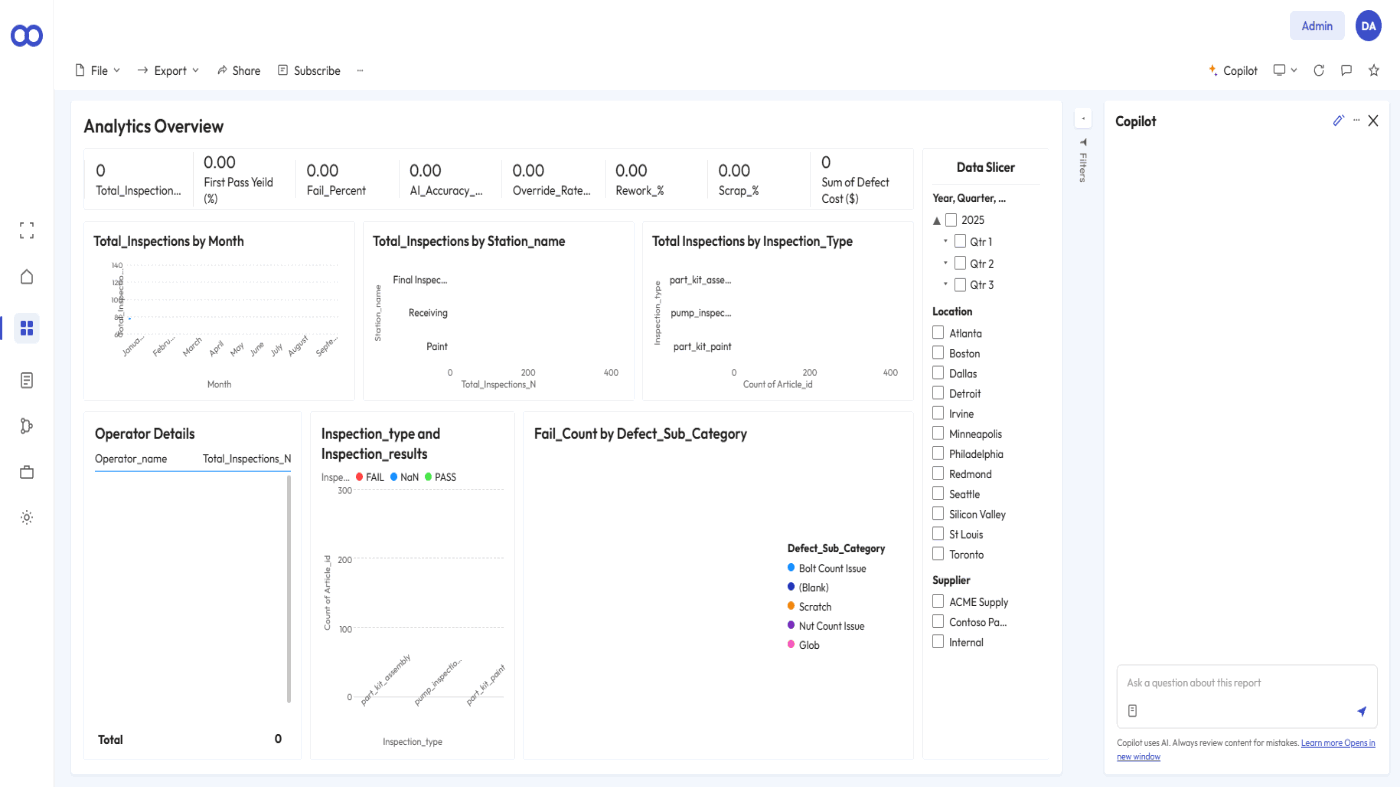Send the Copilot question using arrow icon
The width and height of the screenshot is (1400, 787).
tap(1361, 711)
